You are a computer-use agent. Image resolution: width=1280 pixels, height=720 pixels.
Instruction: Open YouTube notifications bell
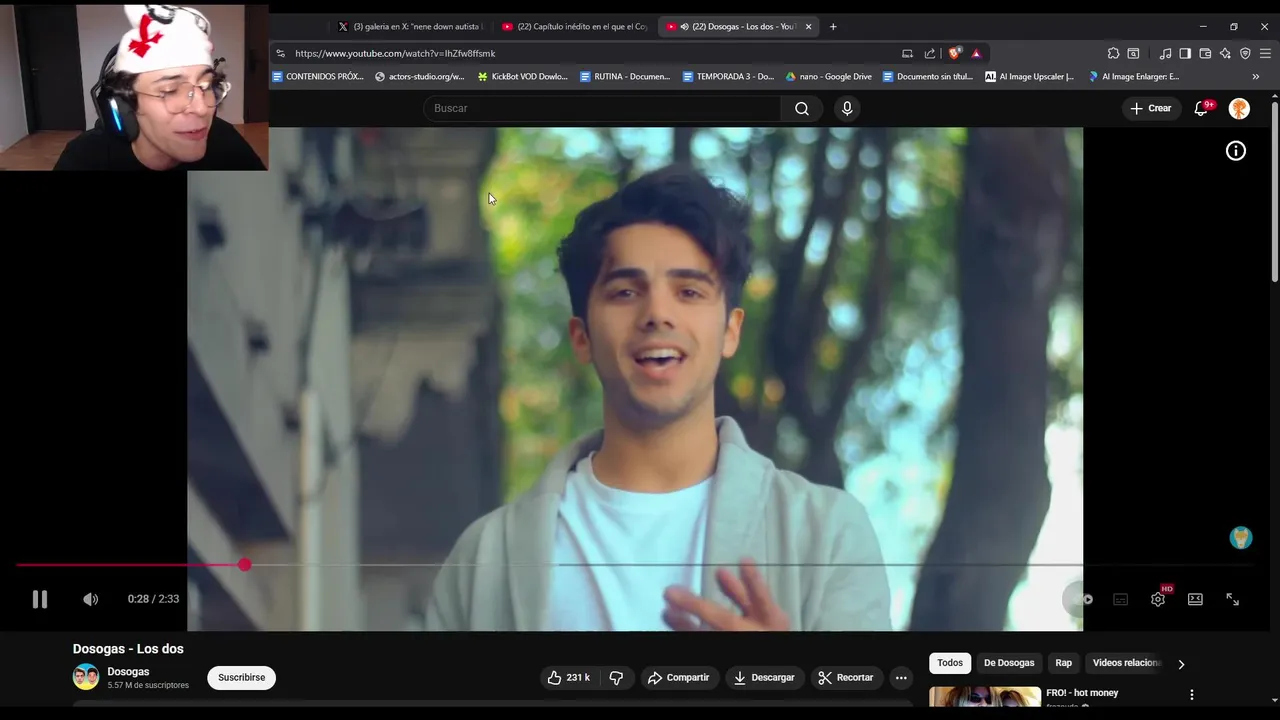point(1201,108)
